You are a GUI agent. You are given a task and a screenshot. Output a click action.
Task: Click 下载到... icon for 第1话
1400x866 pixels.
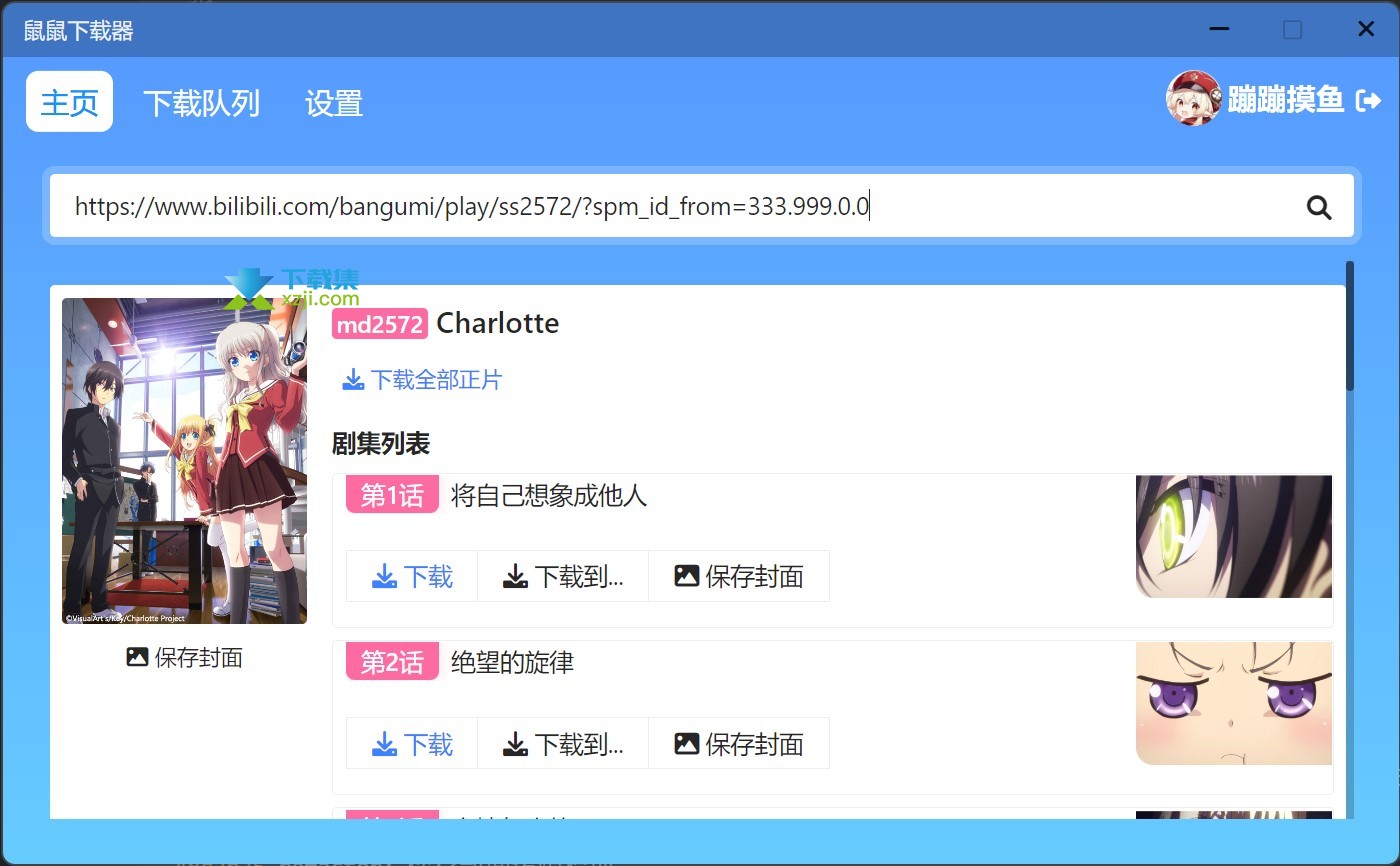[515, 576]
